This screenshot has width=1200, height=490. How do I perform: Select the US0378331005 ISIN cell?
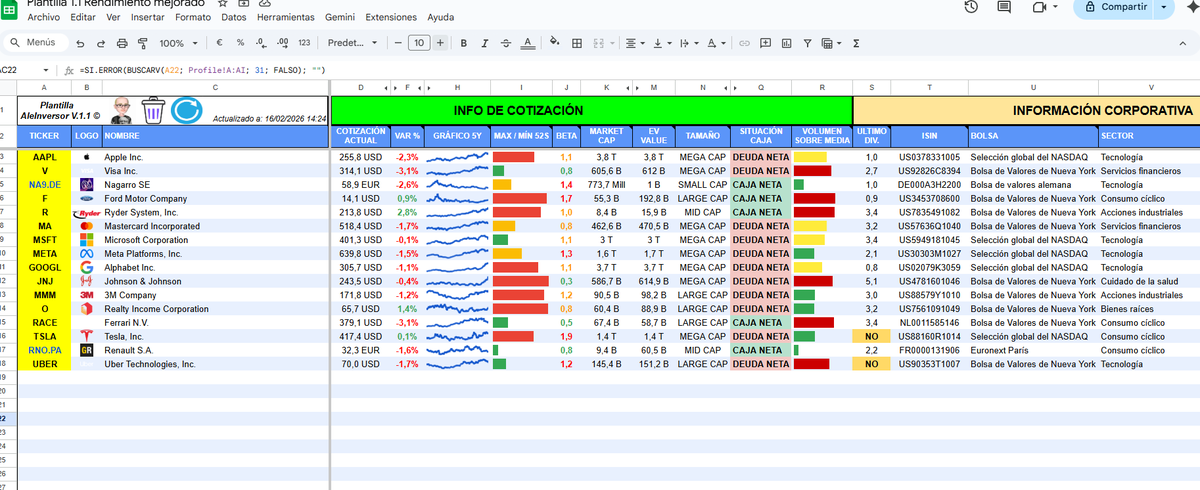point(929,157)
